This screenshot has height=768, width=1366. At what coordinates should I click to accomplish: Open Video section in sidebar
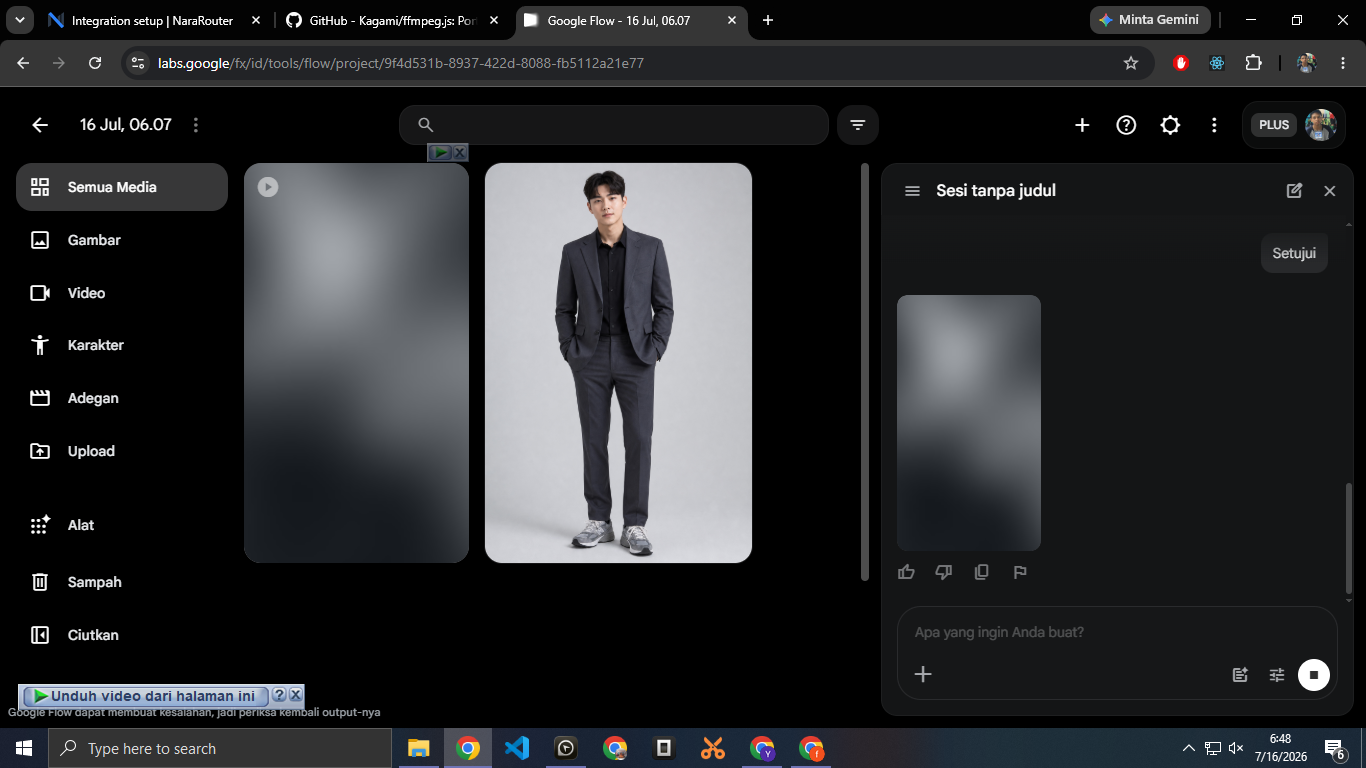click(x=122, y=293)
